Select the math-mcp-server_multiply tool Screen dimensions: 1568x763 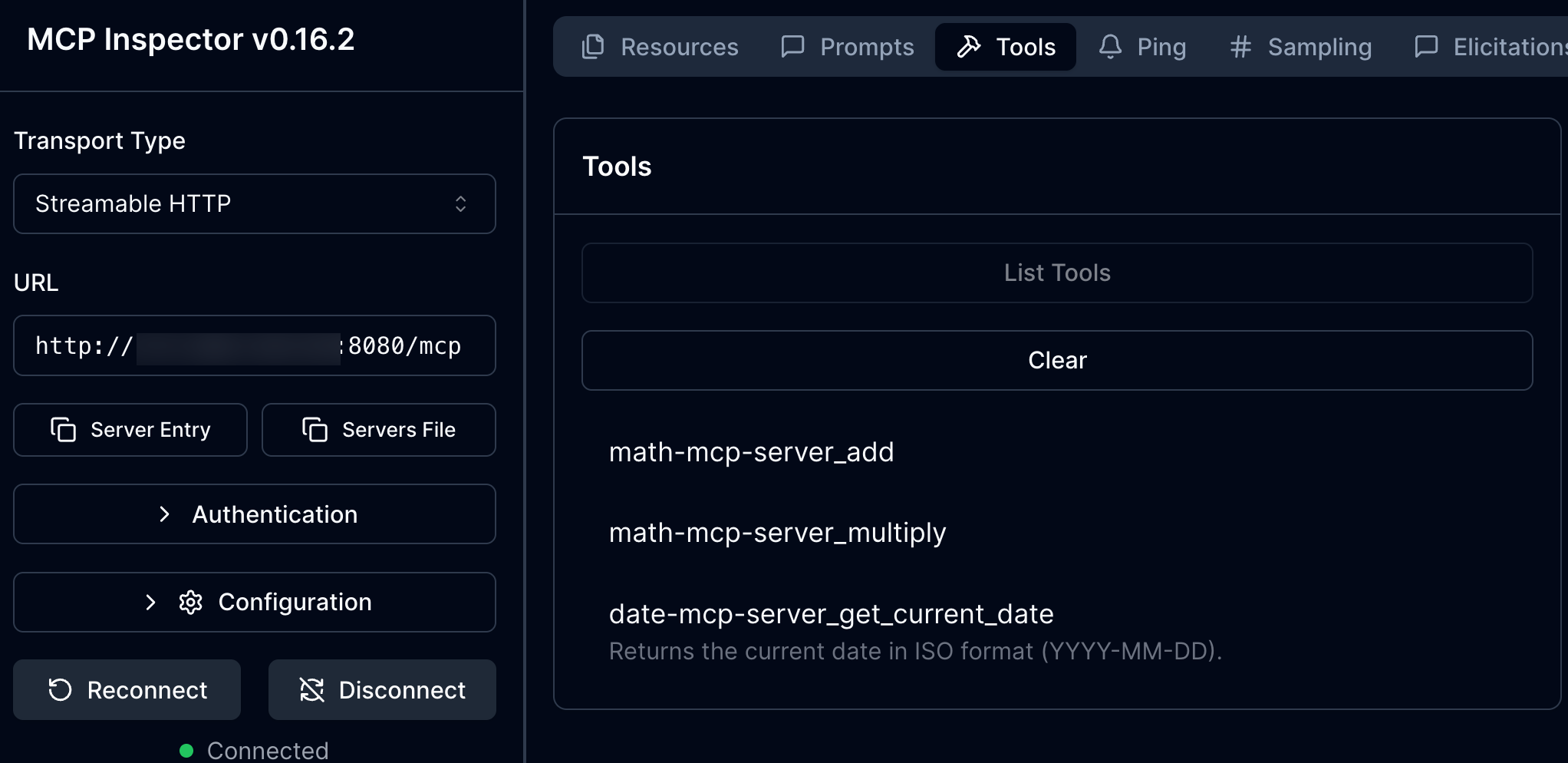pyautogui.click(x=777, y=533)
